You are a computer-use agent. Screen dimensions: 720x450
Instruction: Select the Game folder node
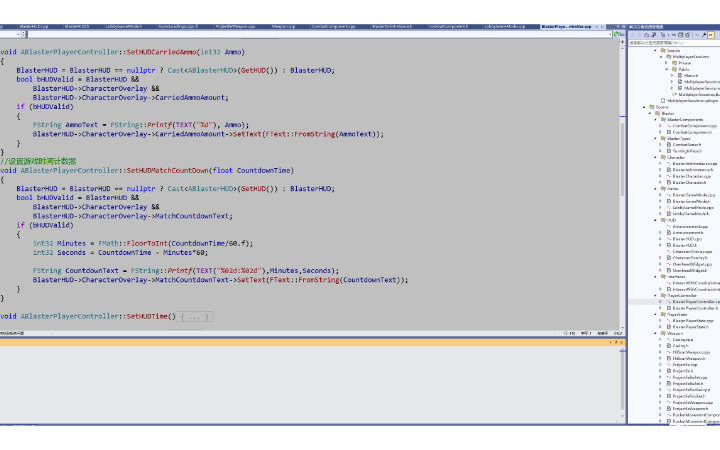pos(672,188)
